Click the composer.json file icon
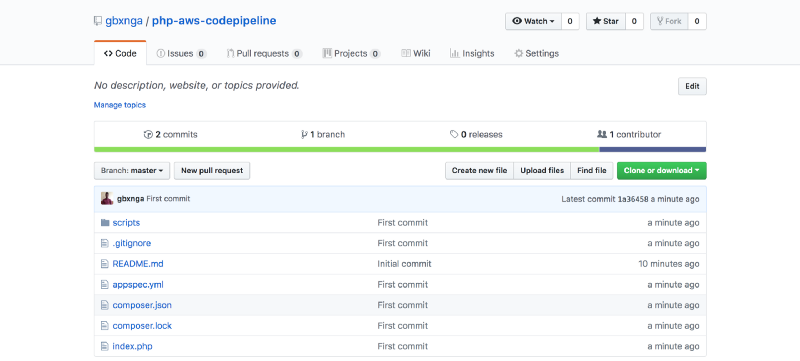The image size is (800, 361). point(105,305)
